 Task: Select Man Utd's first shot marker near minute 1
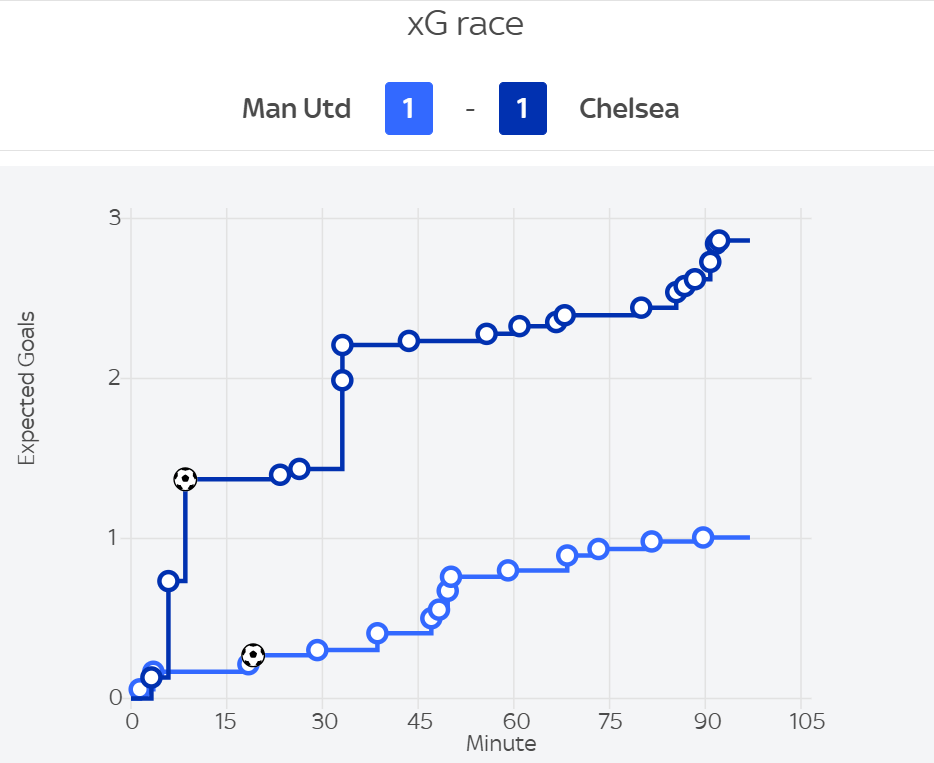pyautogui.click(x=139, y=689)
